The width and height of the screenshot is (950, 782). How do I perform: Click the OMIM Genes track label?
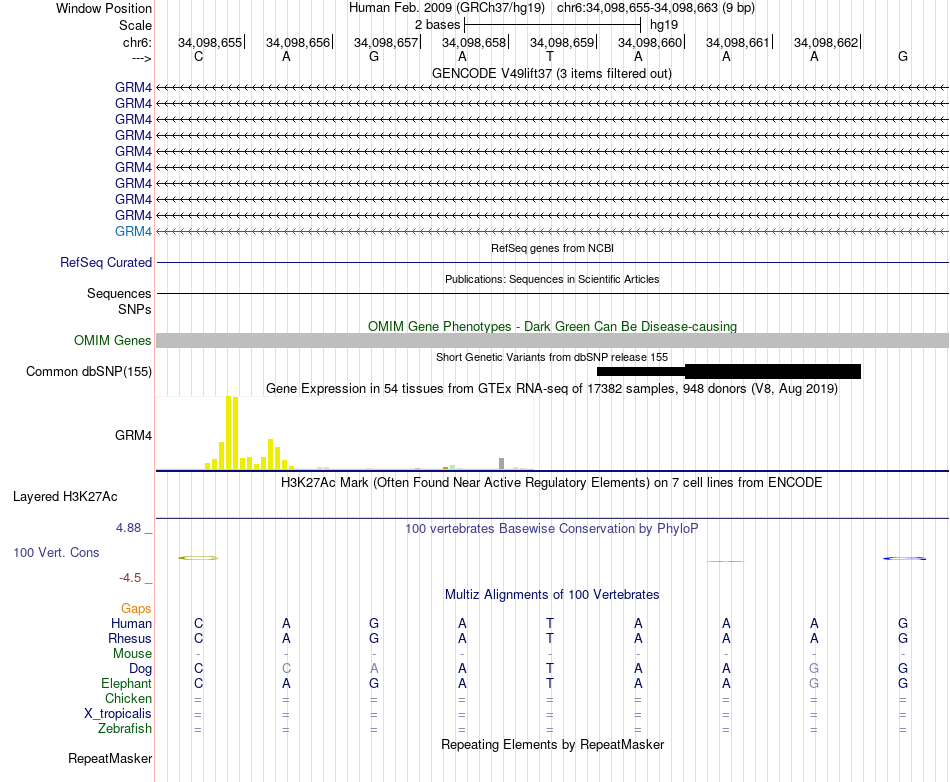pos(113,340)
